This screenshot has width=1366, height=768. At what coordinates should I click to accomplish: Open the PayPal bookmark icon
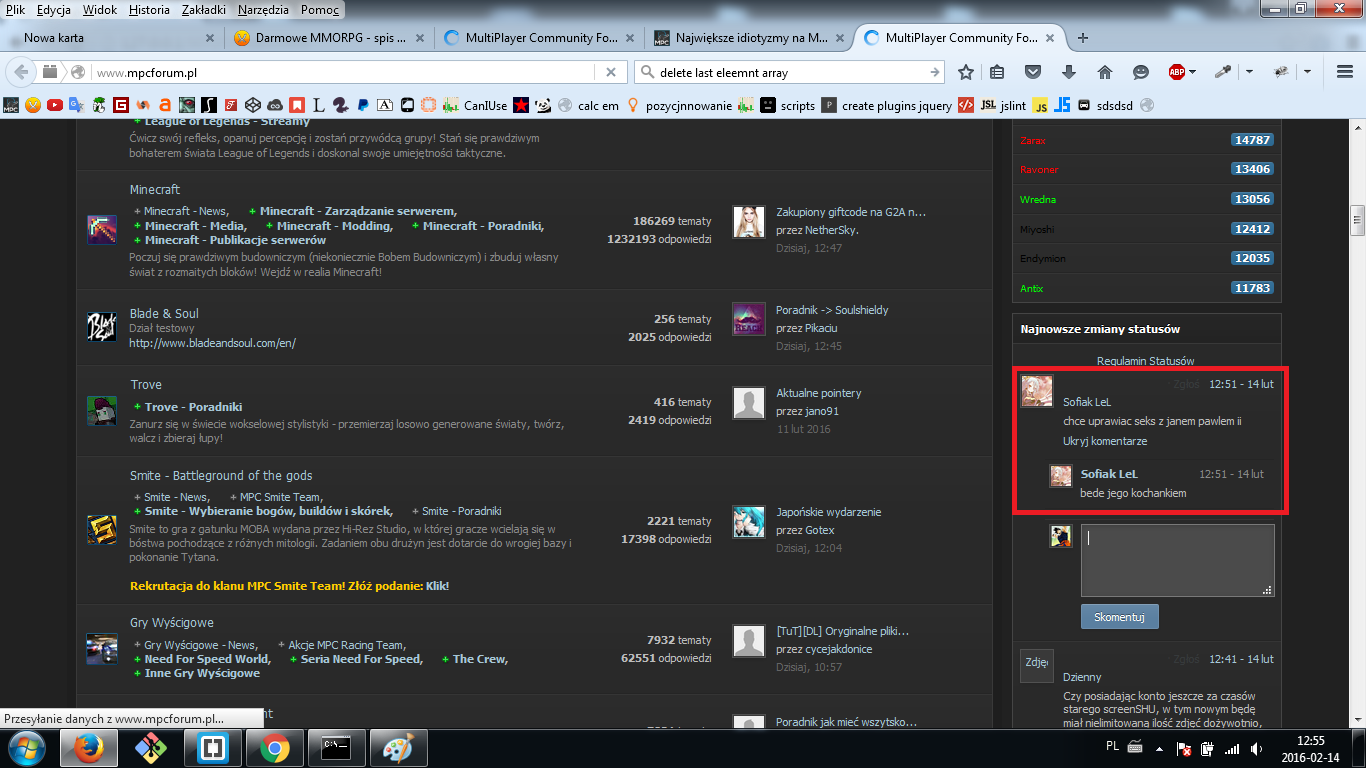(x=362, y=105)
